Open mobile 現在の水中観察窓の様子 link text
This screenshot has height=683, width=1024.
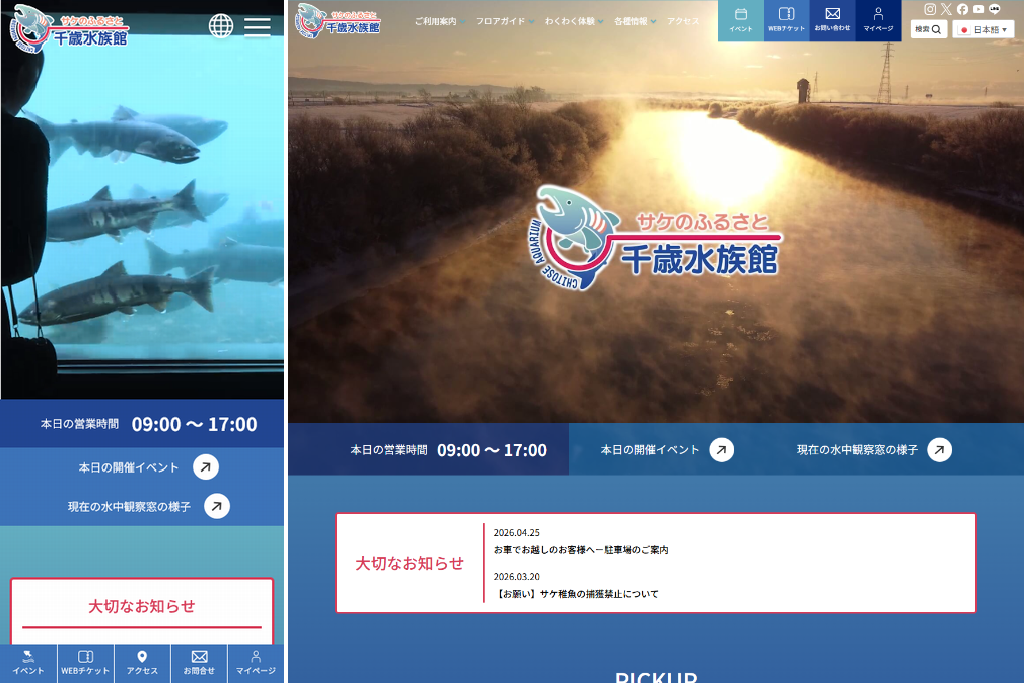(129, 507)
